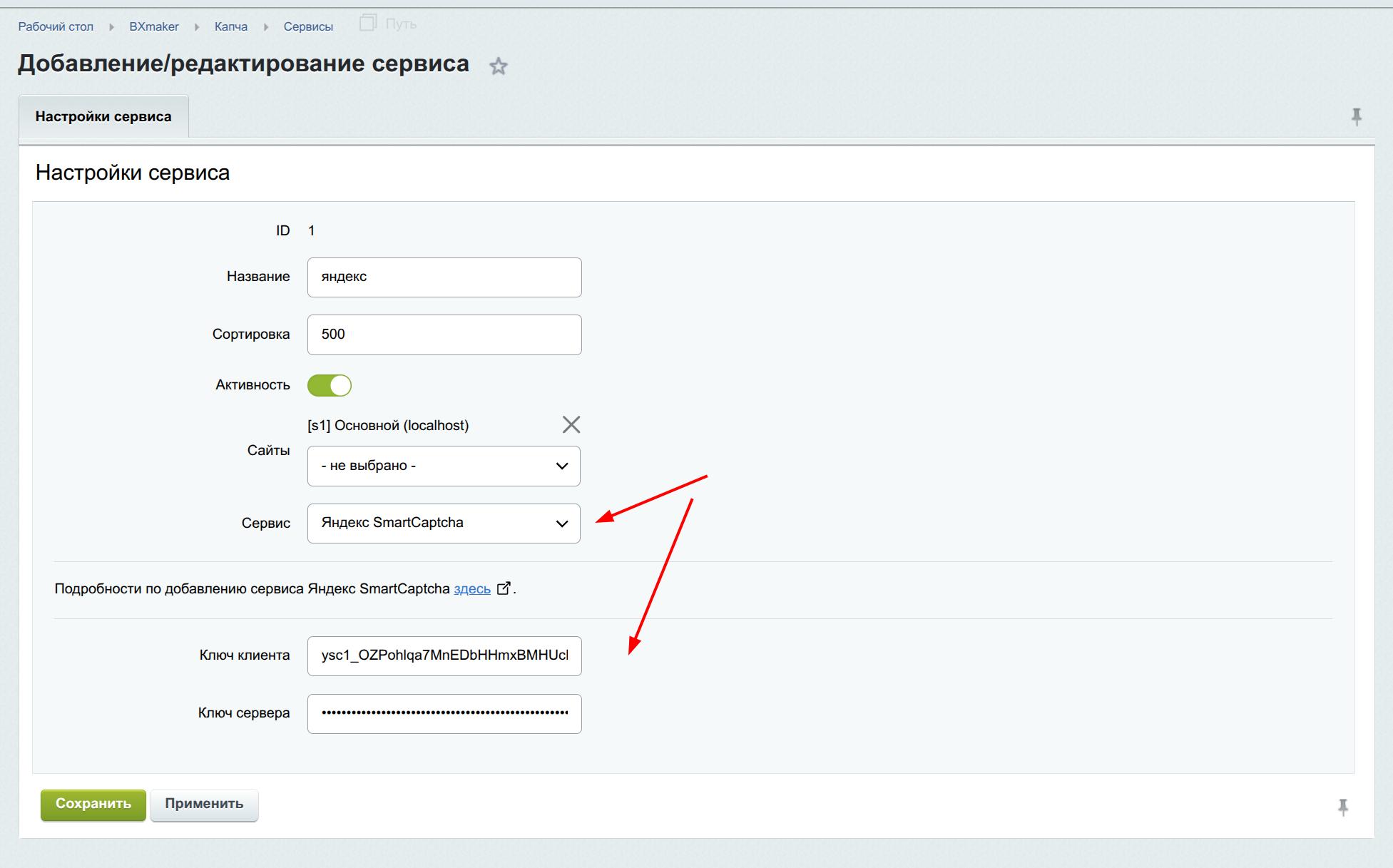The height and width of the screenshot is (868, 1393).
Task: Go to Сервисы in the breadcrumbs
Action: (x=308, y=27)
